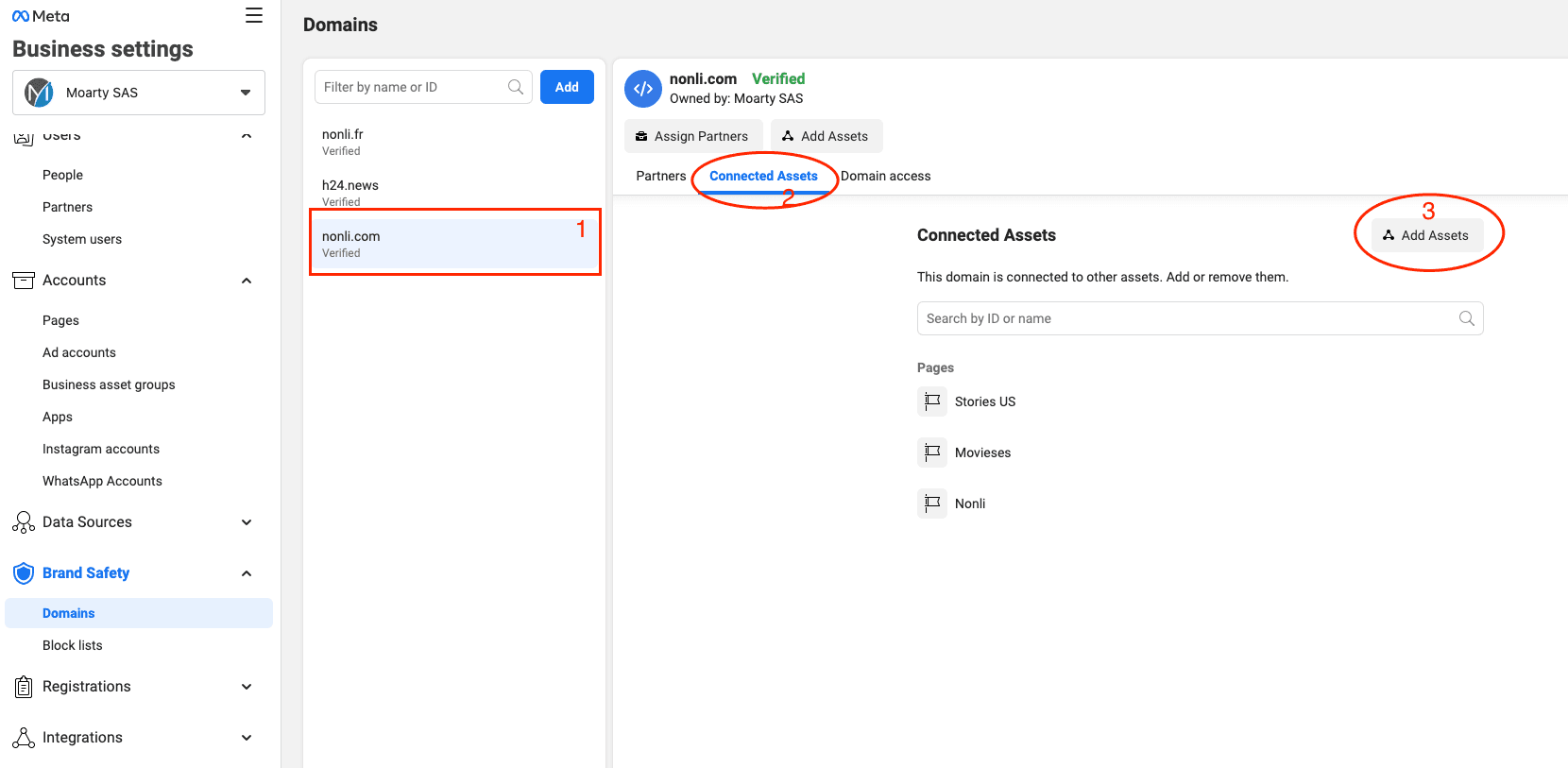
Task: Click the Movieses page flag icon
Action: (x=932, y=452)
